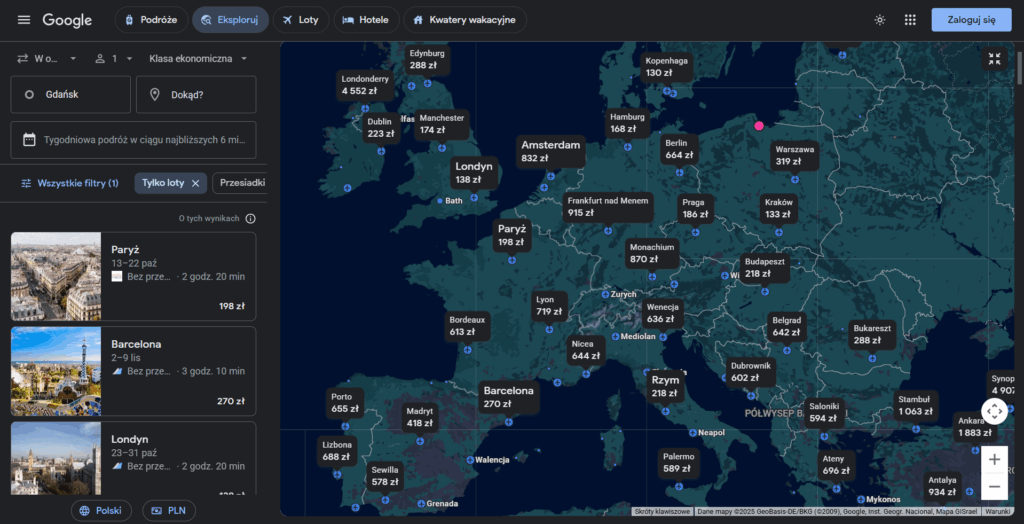Exit fullscreen map view
1024x524 pixels.
pyautogui.click(x=995, y=59)
